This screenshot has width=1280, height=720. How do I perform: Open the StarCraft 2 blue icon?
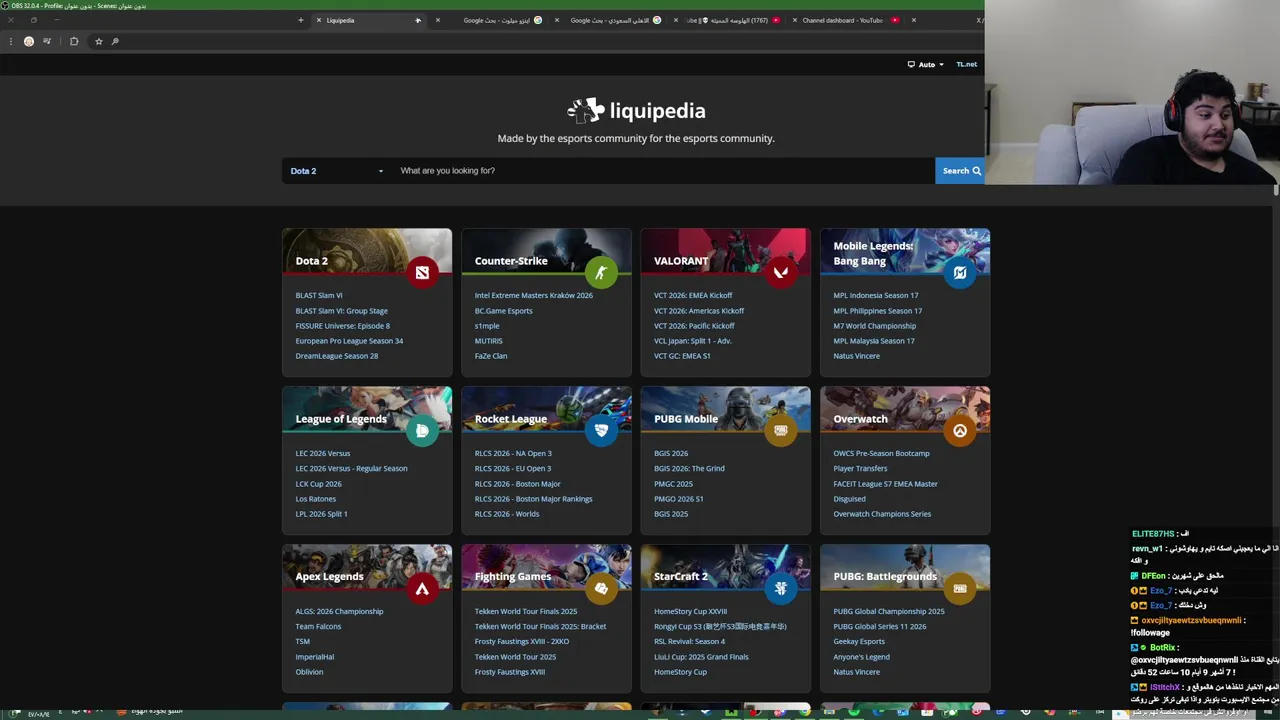click(780, 588)
